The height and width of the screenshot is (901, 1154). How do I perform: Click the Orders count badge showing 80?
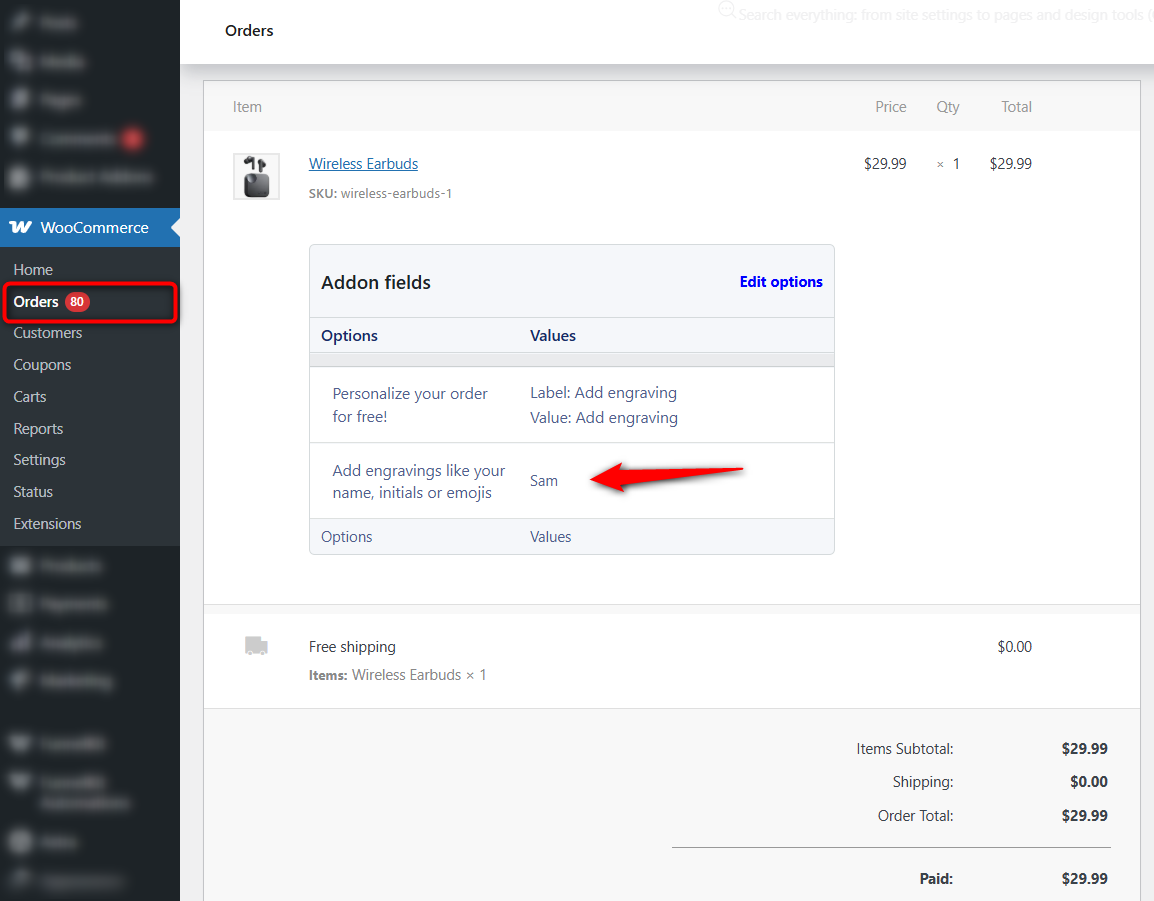(x=80, y=301)
